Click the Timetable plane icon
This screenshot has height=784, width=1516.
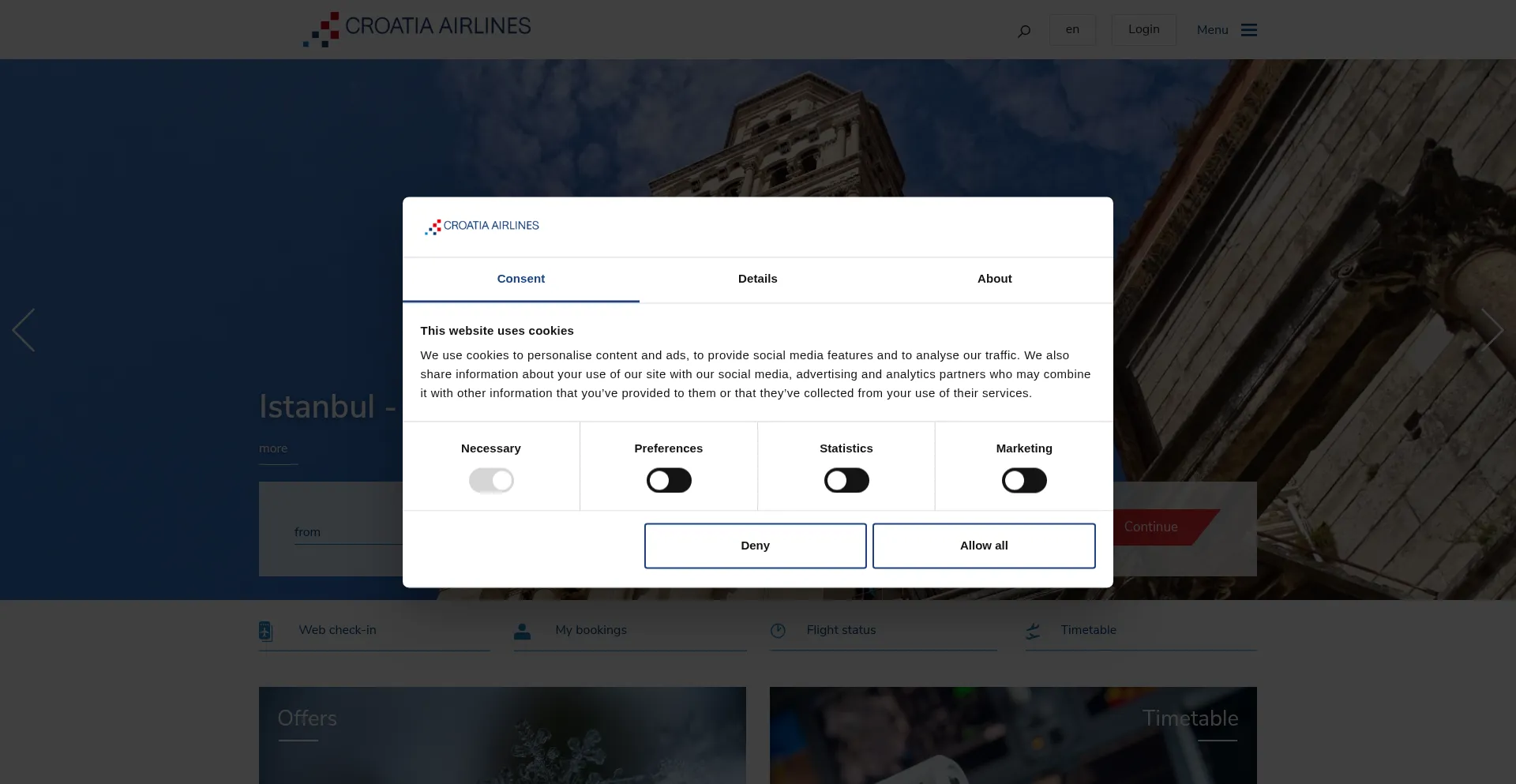(x=1033, y=631)
